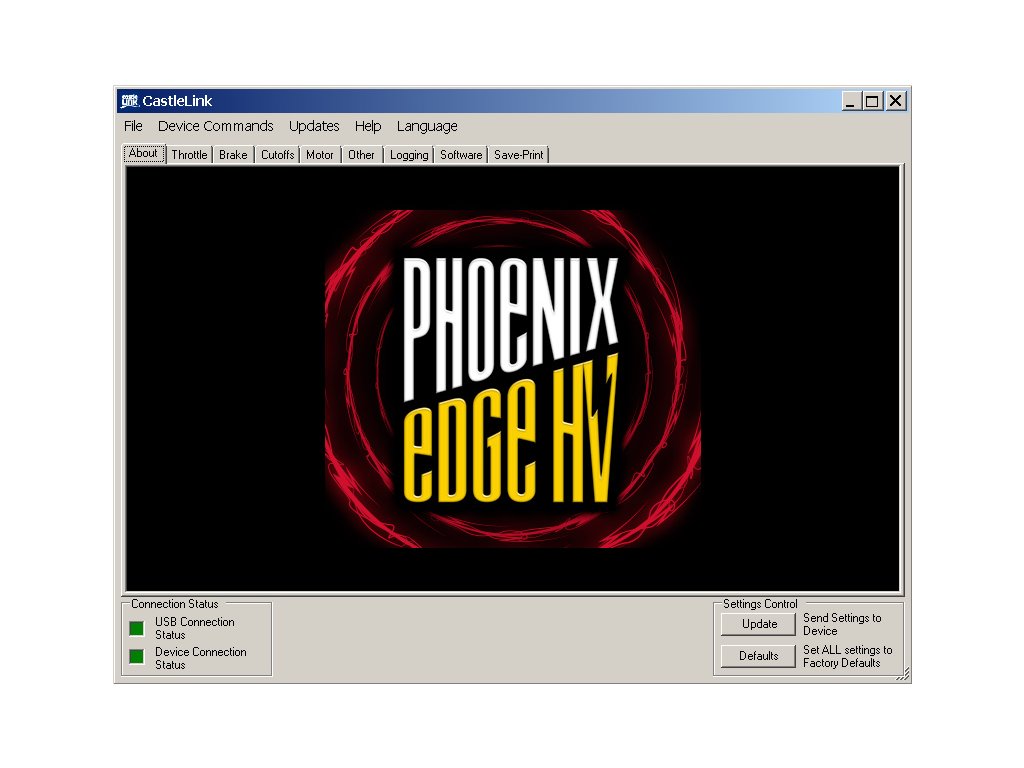Click the CastleLink title bar app icon
The image size is (1024, 768).
pyautogui.click(x=129, y=101)
